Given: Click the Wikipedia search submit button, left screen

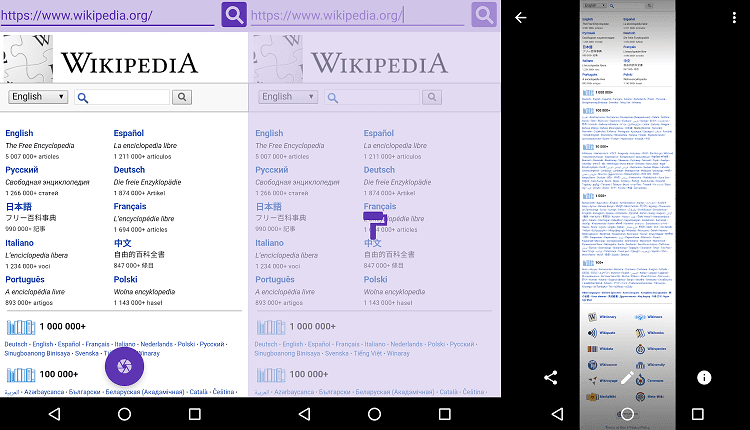Looking at the screenshot, I should pos(182,97).
